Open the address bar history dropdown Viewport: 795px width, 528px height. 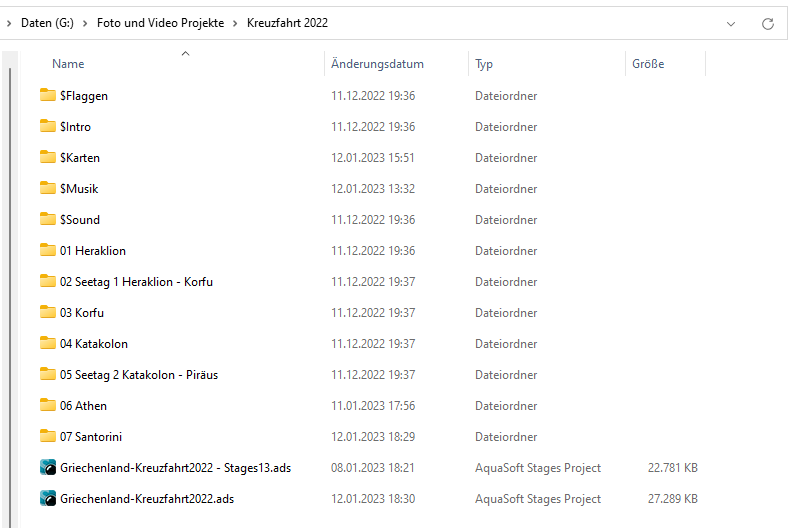pyautogui.click(x=731, y=23)
